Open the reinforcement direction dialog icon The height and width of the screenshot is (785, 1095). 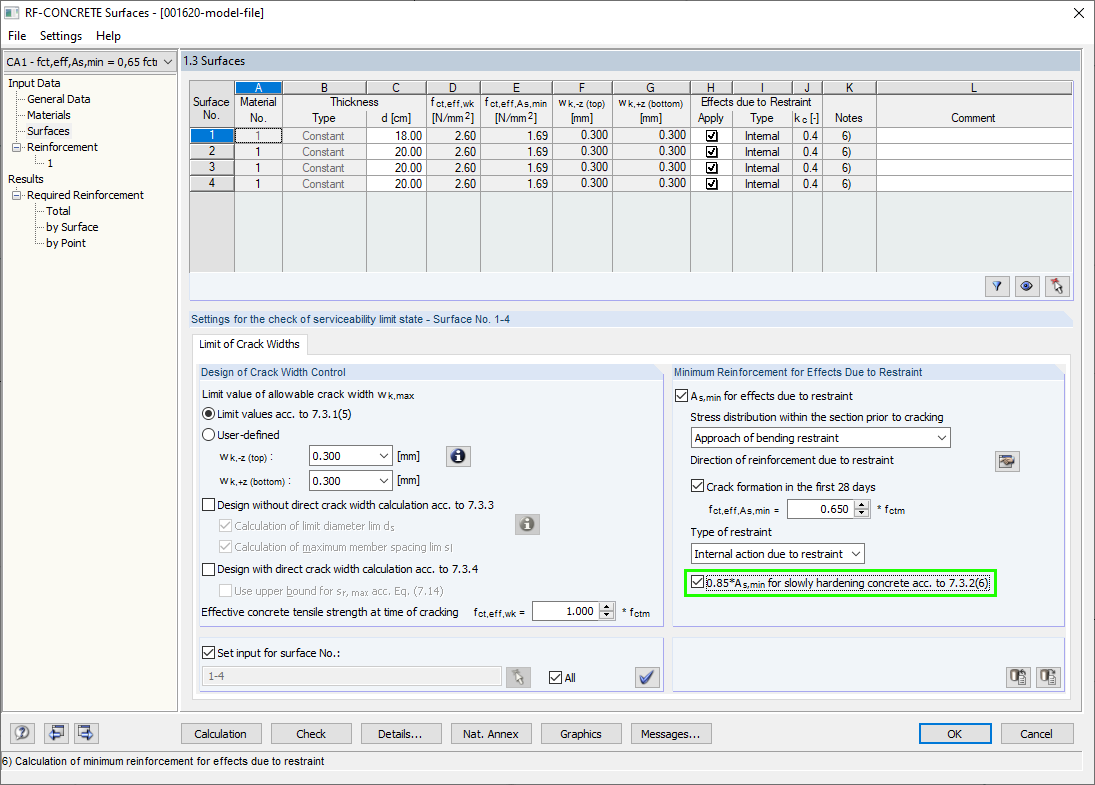(x=1007, y=461)
